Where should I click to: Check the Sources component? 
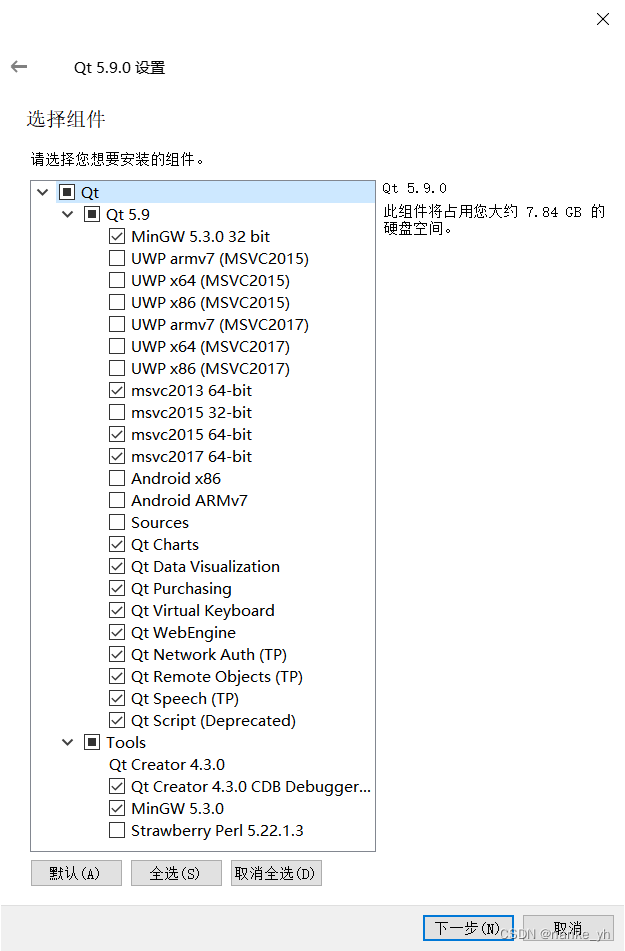117,522
